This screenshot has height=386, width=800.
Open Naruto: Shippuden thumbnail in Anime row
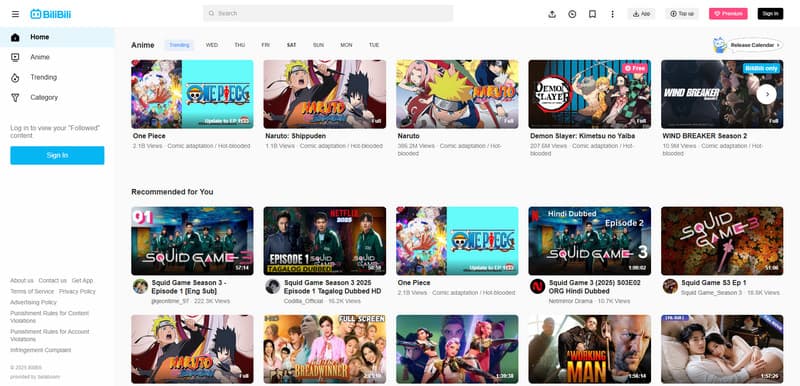pos(324,94)
